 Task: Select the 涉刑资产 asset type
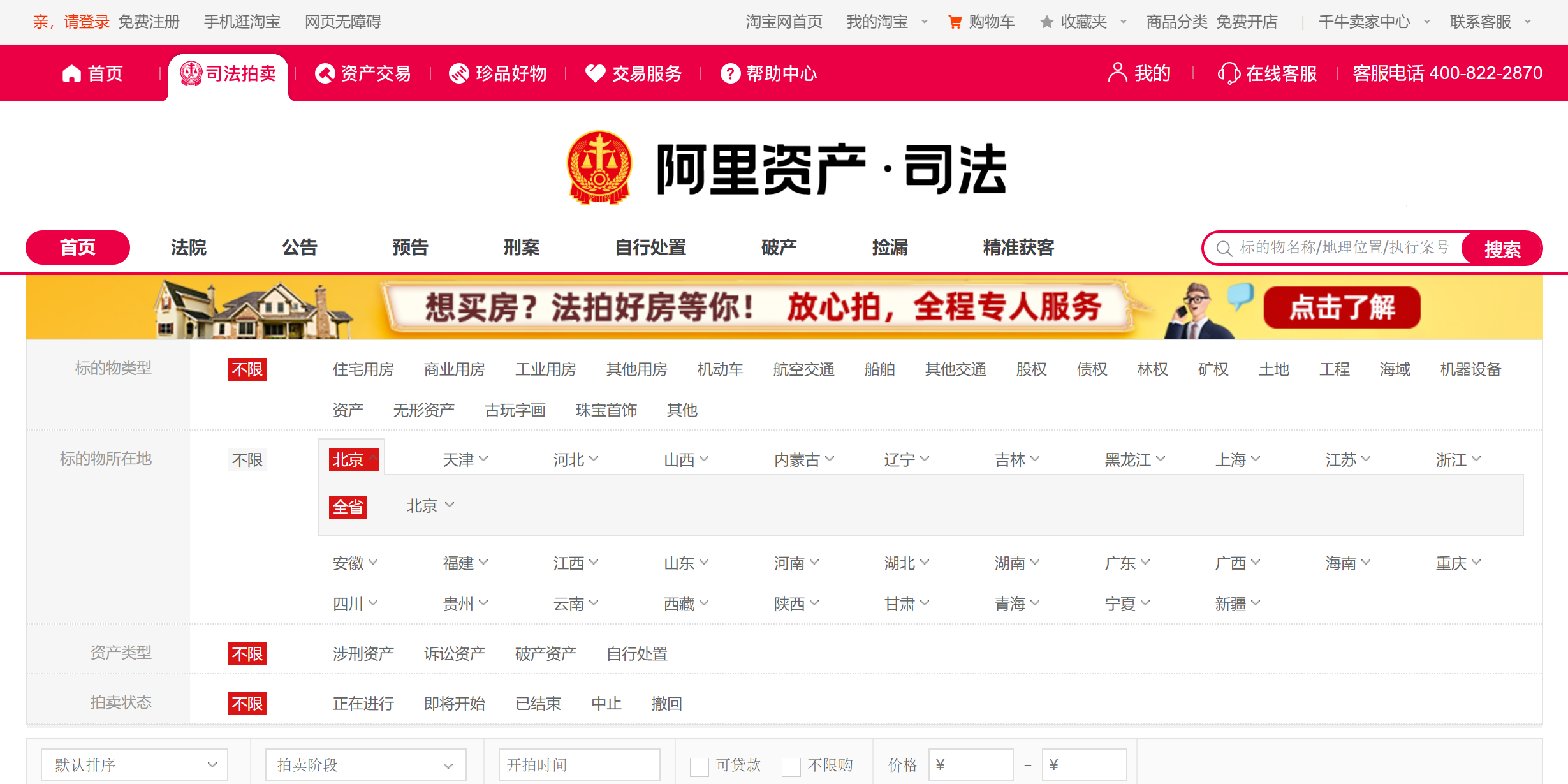click(363, 654)
